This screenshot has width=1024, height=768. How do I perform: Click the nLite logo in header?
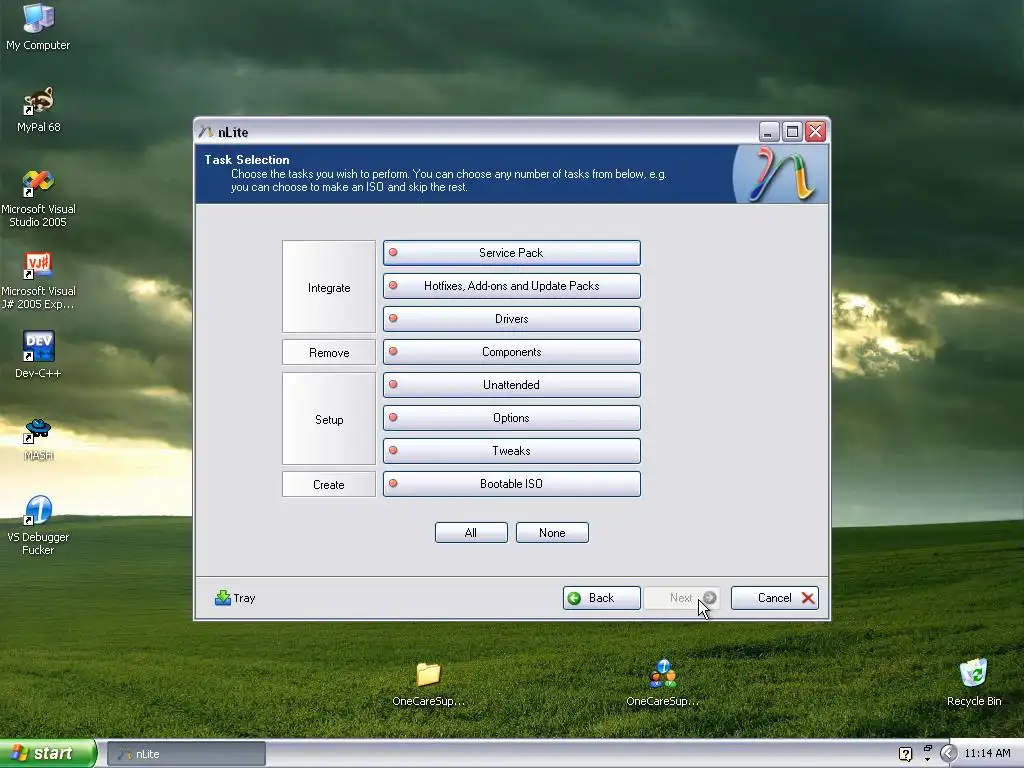(x=780, y=174)
